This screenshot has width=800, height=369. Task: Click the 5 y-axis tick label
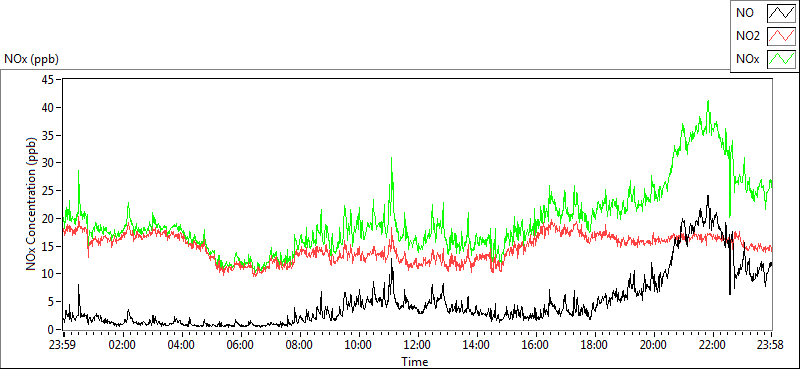[x=52, y=302]
